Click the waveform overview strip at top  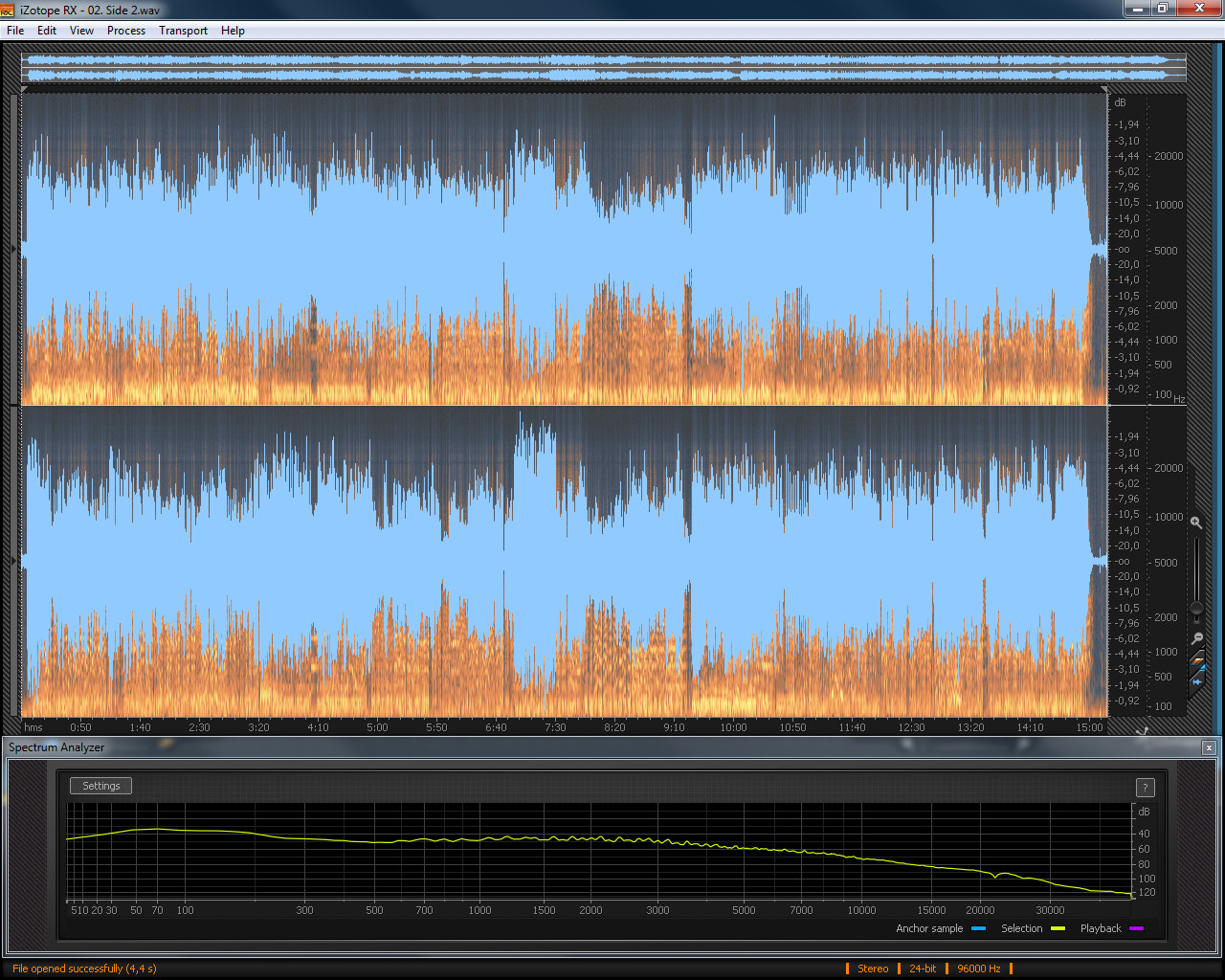tap(603, 67)
